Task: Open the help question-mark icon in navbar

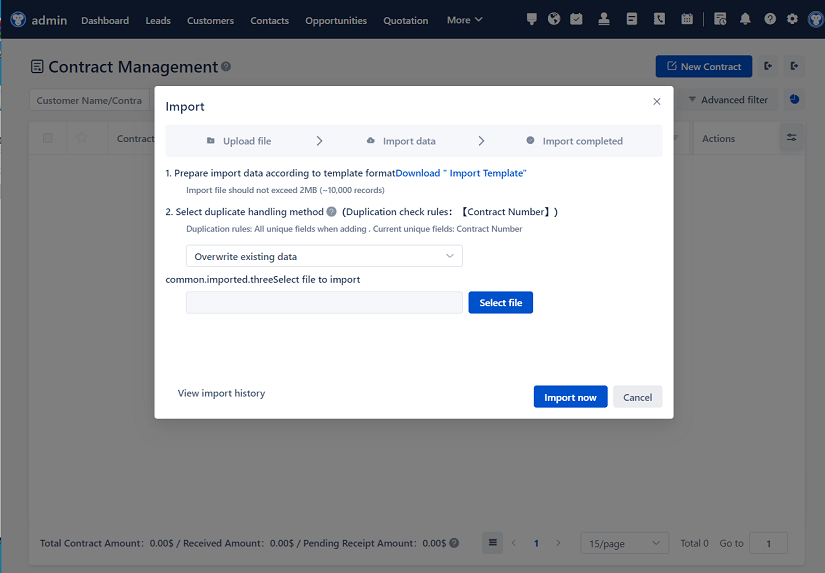Action: point(770,19)
